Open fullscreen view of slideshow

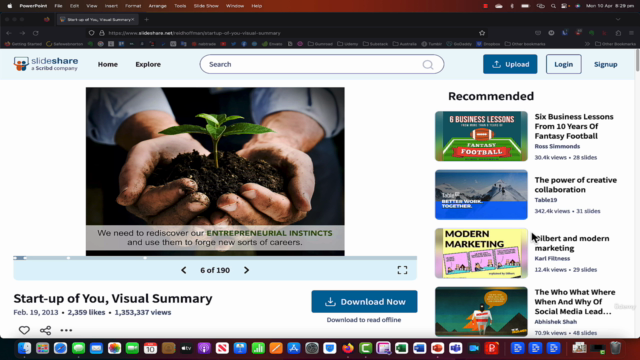click(402, 270)
